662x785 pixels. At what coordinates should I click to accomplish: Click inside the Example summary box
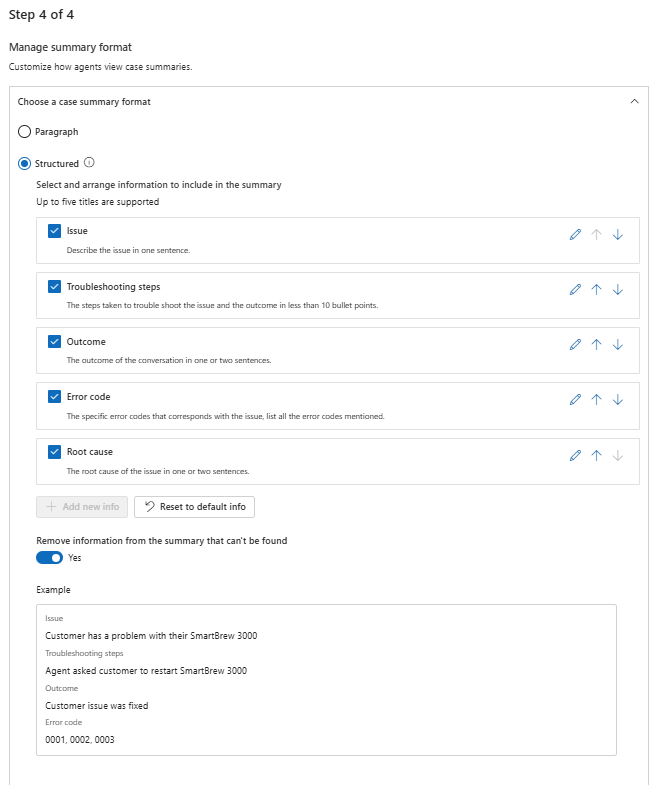326,680
